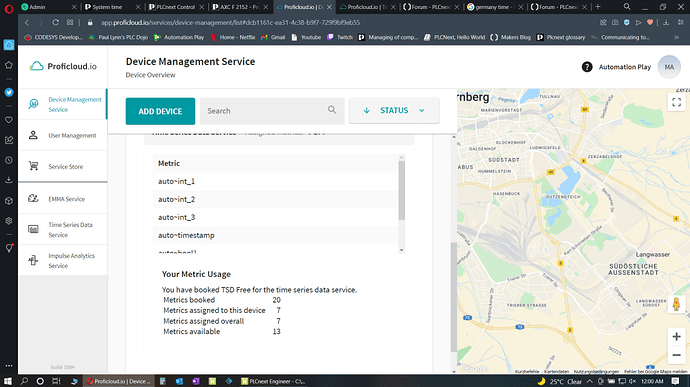The height and width of the screenshot is (387, 690).
Task: Open Impulse Analytics Service in sidebar
Action: pos(62,261)
